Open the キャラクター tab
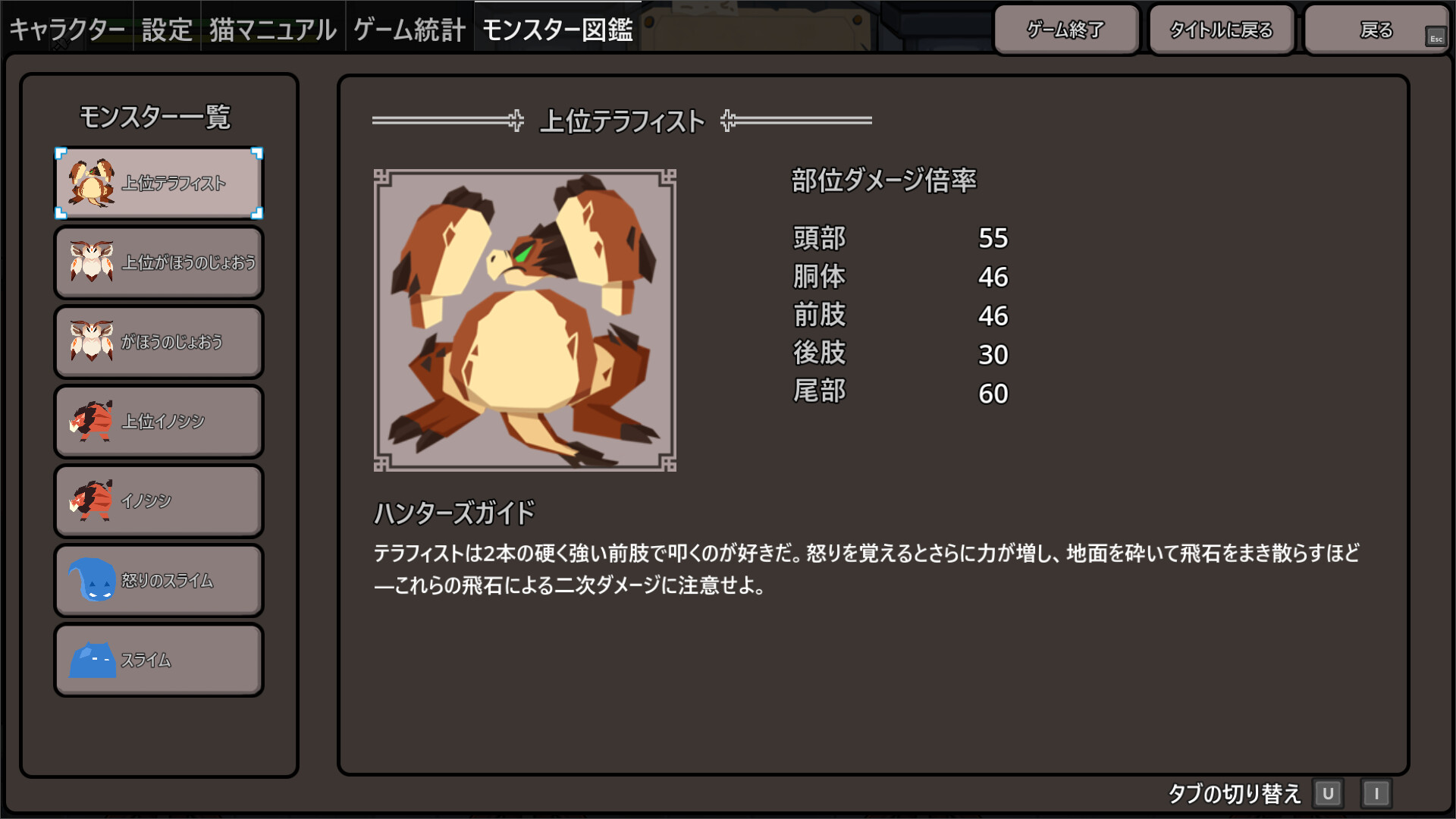The height and width of the screenshot is (819, 1456). pyautogui.click(x=67, y=30)
